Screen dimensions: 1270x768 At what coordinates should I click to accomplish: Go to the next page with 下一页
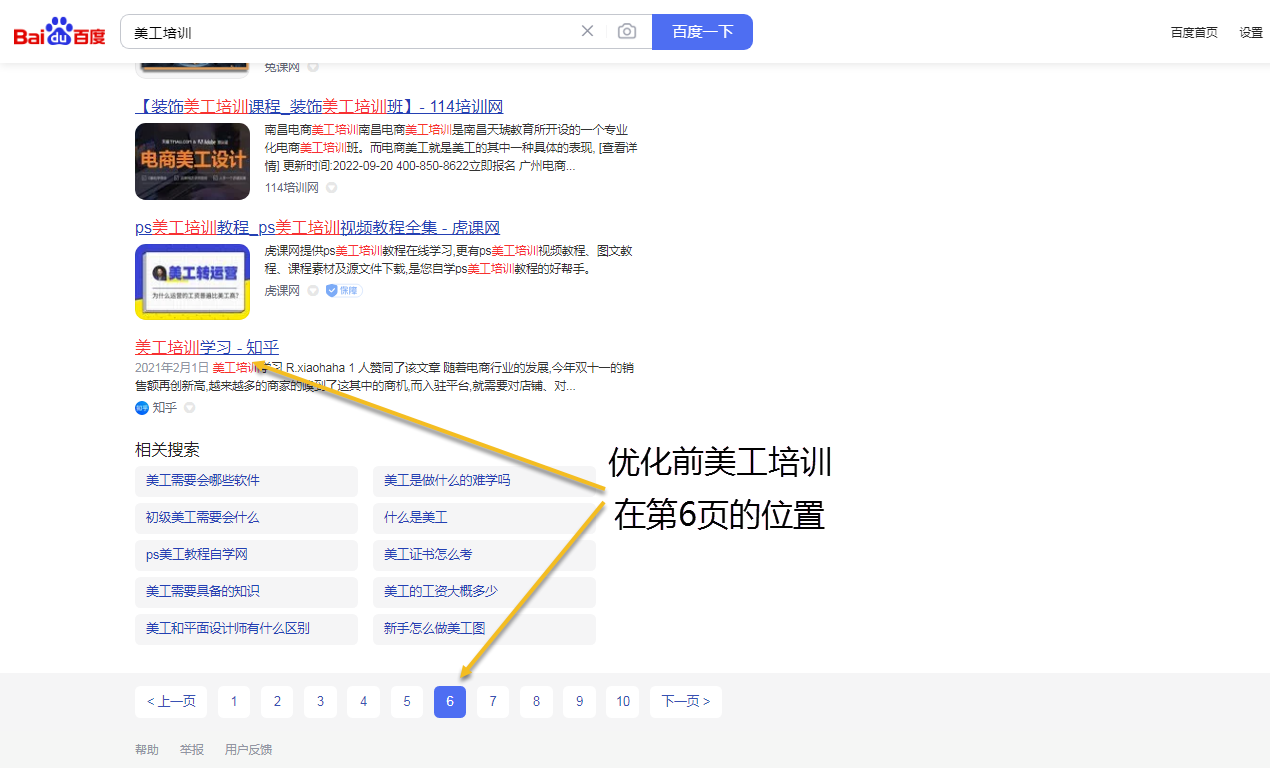686,701
